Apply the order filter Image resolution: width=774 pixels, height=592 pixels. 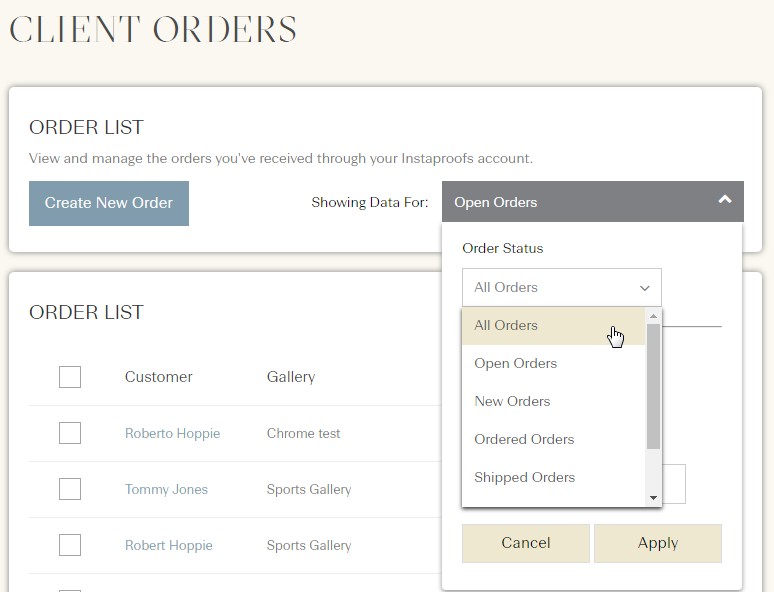click(x=658, y=543)
